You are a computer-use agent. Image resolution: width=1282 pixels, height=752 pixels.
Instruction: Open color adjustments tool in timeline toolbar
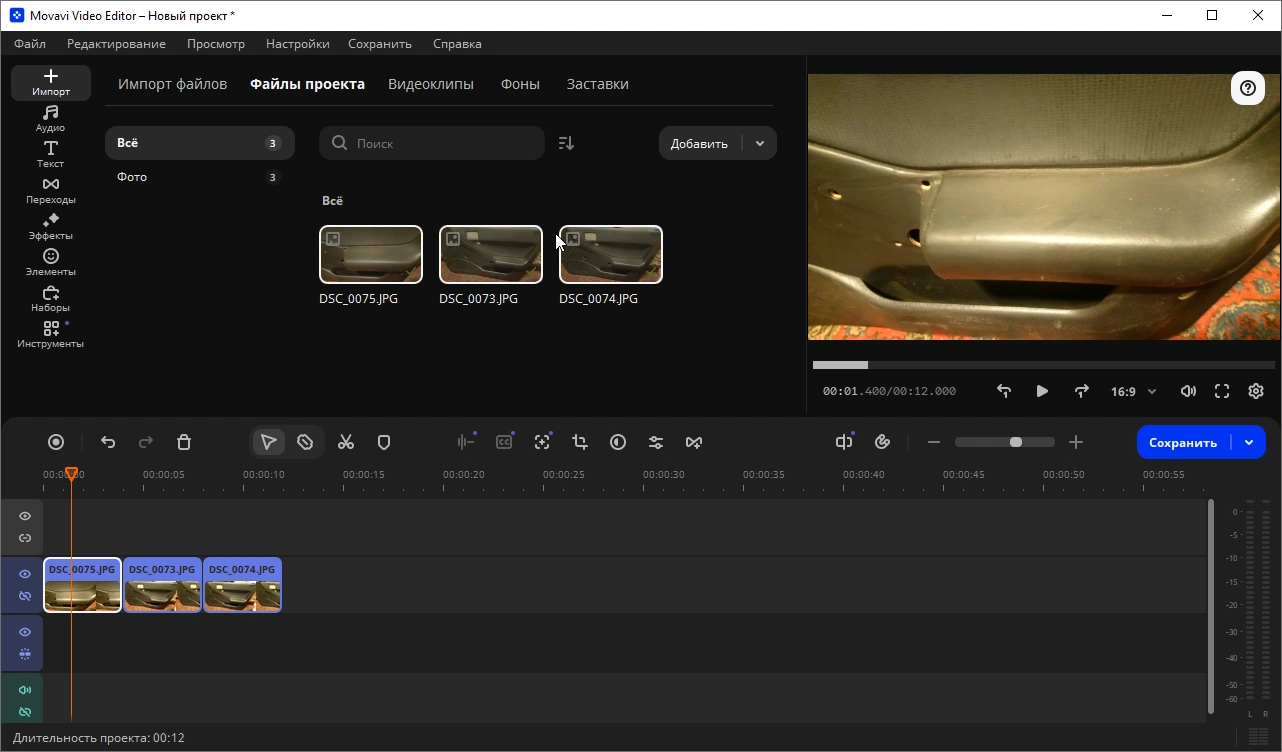point(618,442)
